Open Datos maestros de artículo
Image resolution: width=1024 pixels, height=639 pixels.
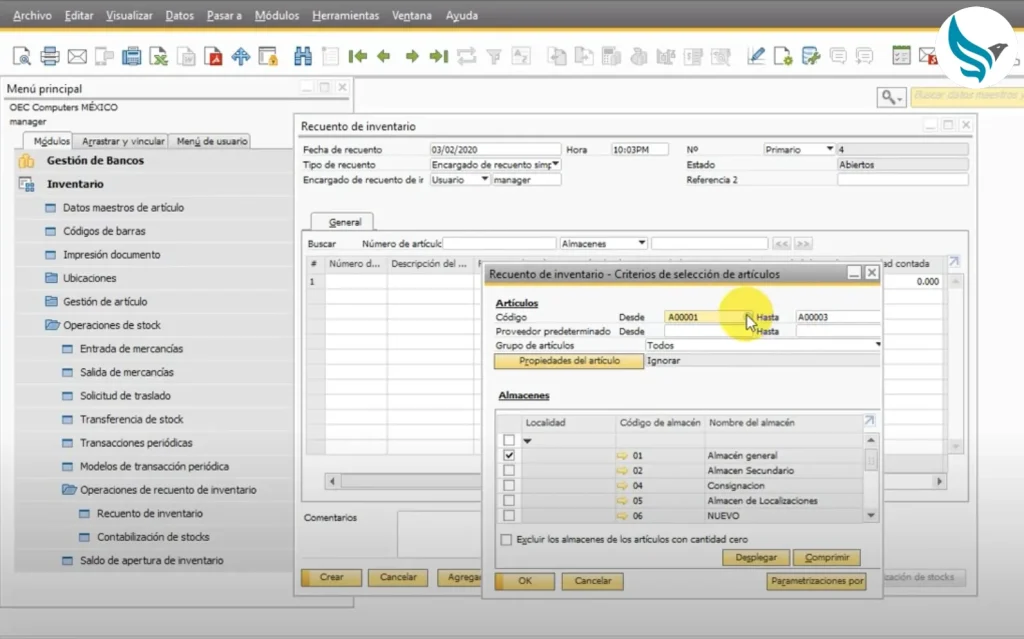point(123,208)
